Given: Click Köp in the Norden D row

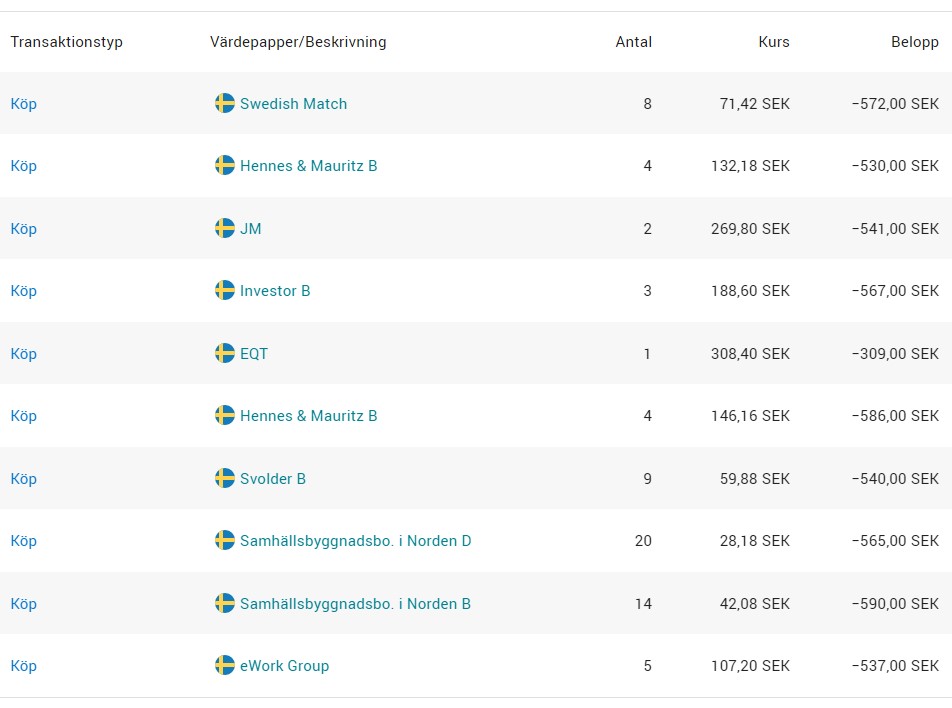Looking at the screenshot, I should [x=24, y=541].
